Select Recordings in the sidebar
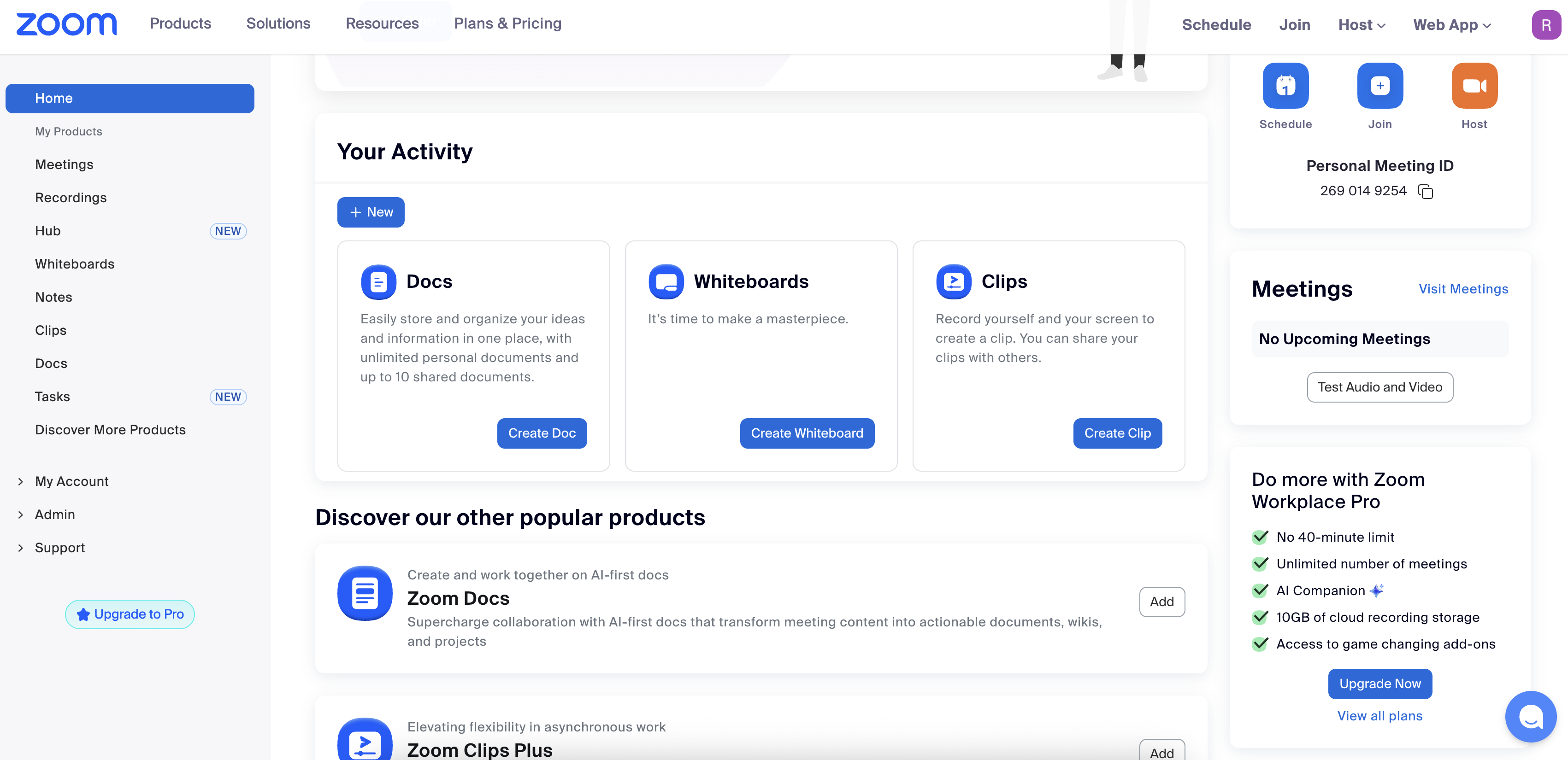Screen dimensions: 1568x760 click(71, 198)
